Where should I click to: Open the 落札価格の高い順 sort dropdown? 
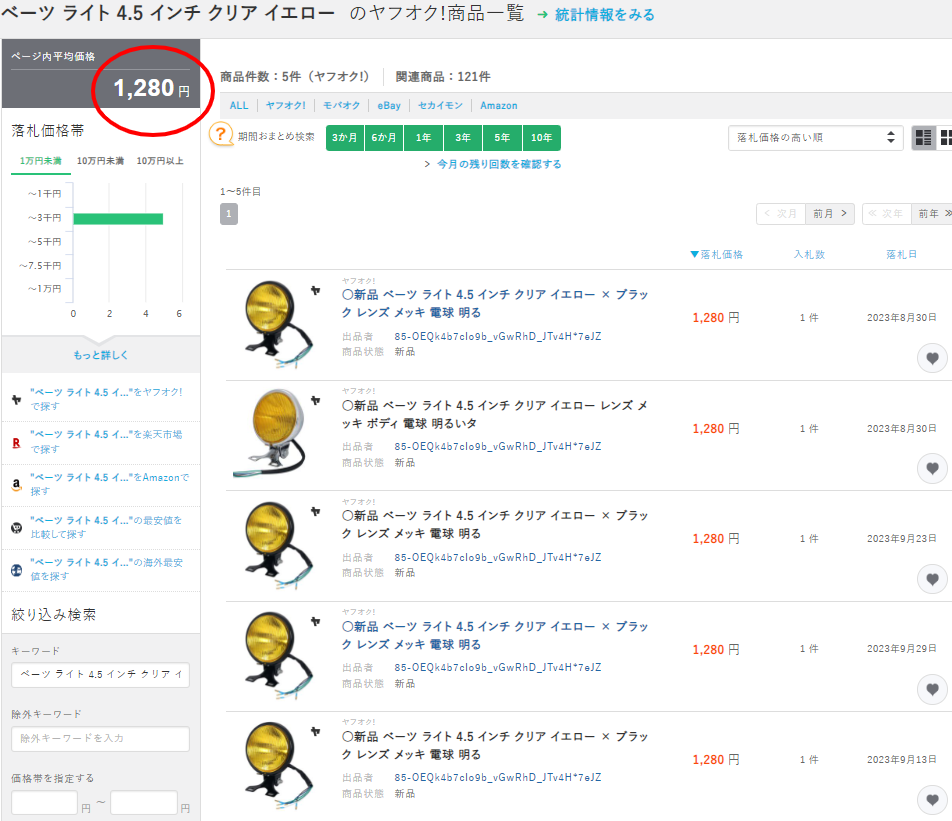(x=815, y=138)
